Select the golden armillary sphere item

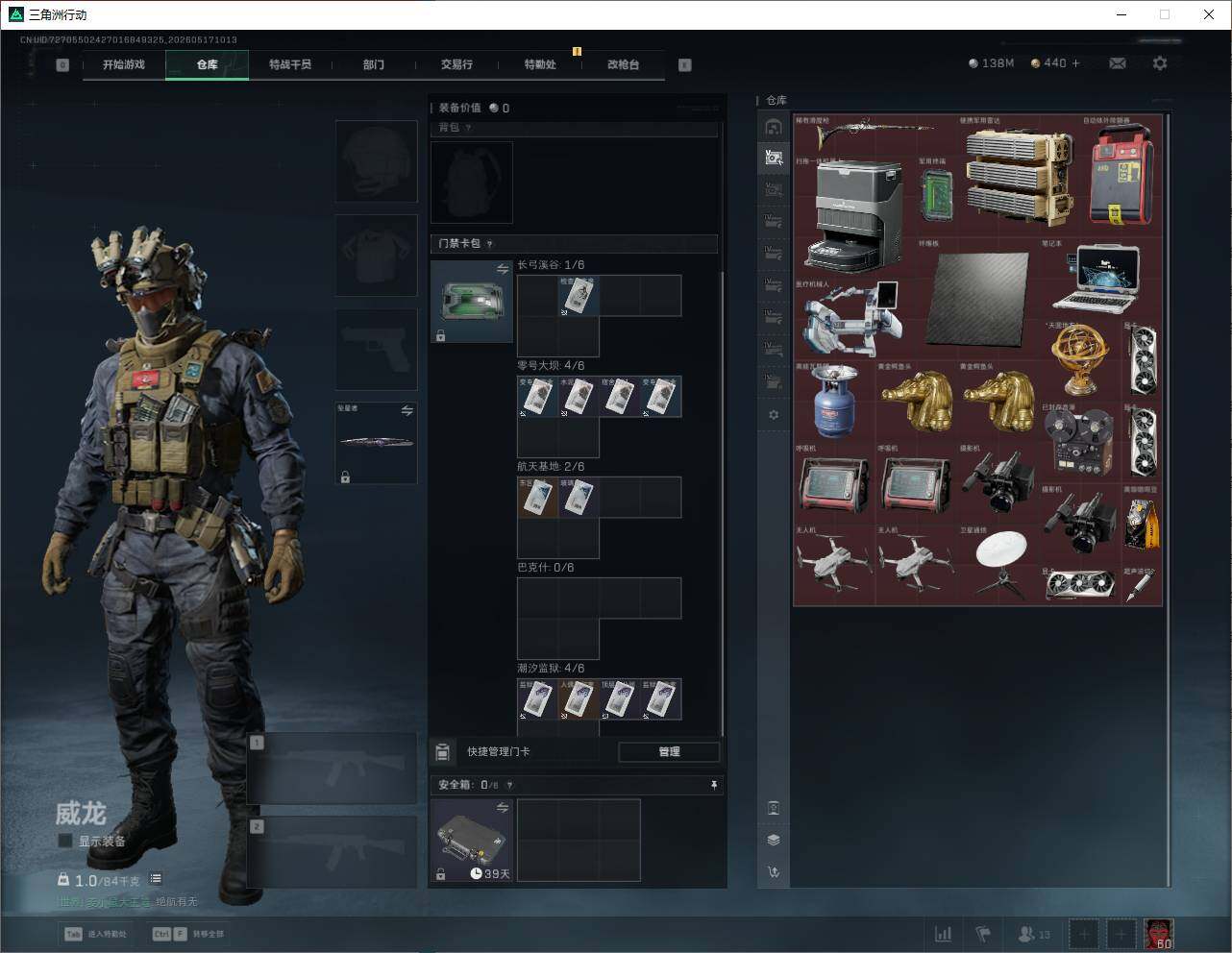(x=1079, y=359)
